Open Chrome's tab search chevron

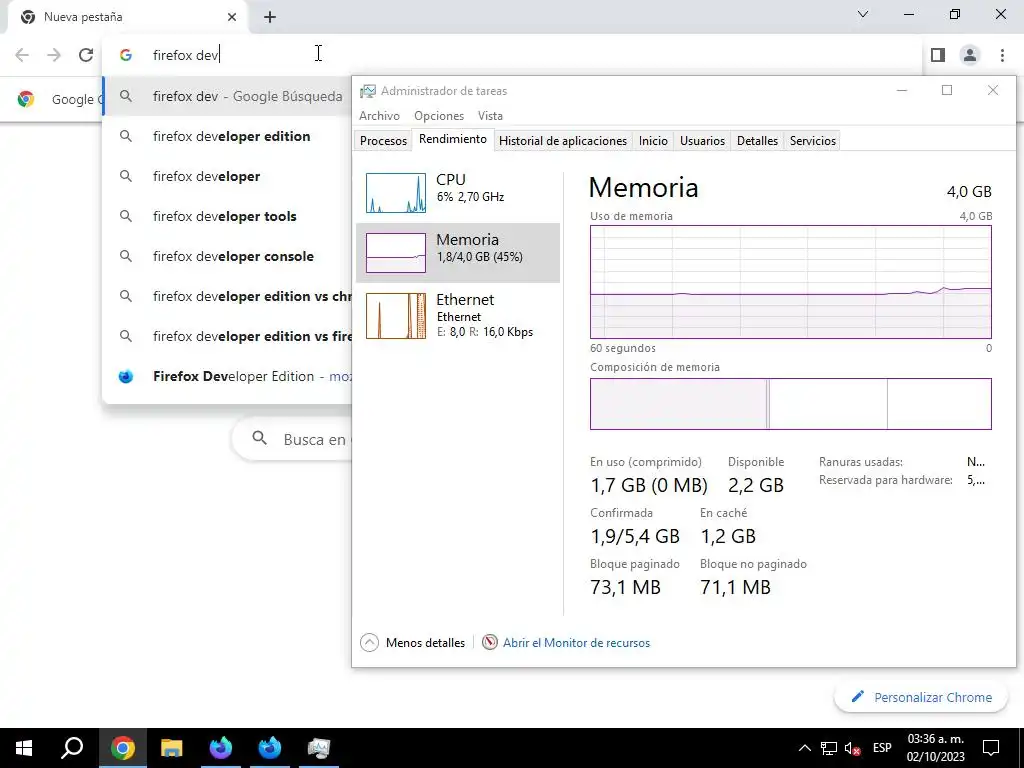pyautogui.click(x=863, y=14)
